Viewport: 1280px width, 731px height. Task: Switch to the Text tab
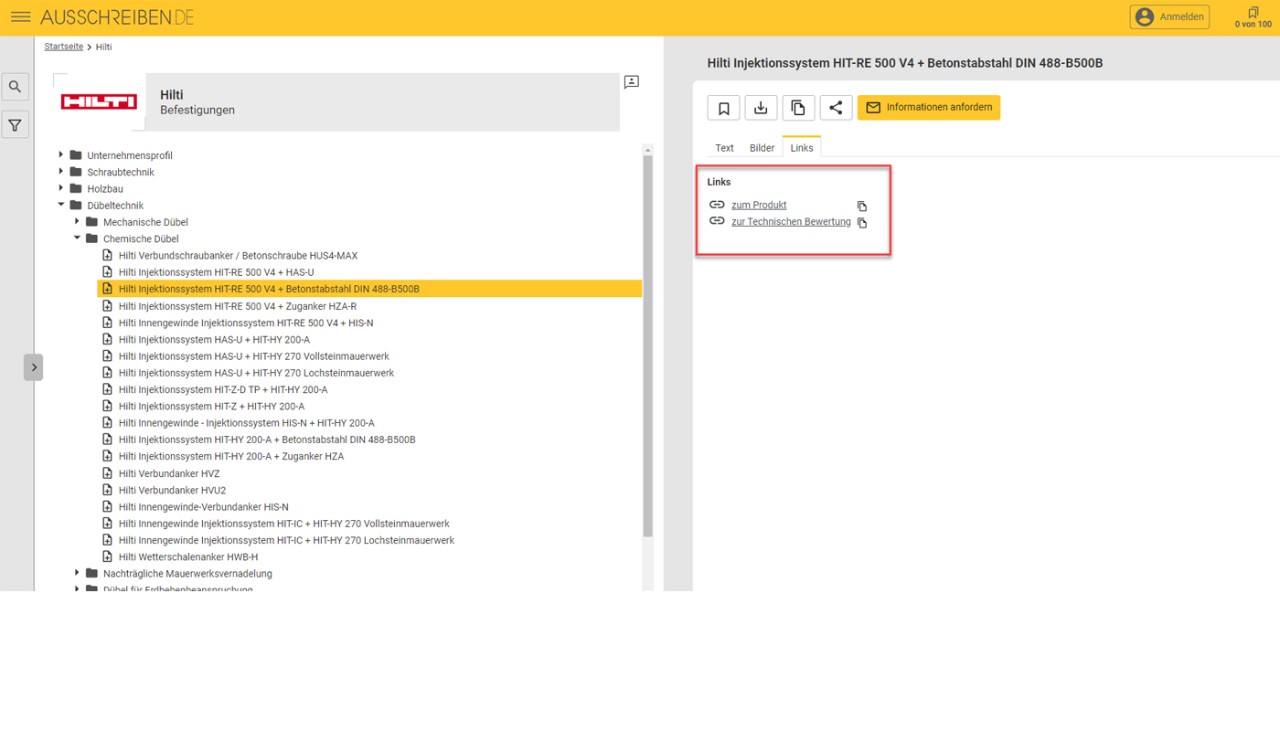(x=724, y=148)
